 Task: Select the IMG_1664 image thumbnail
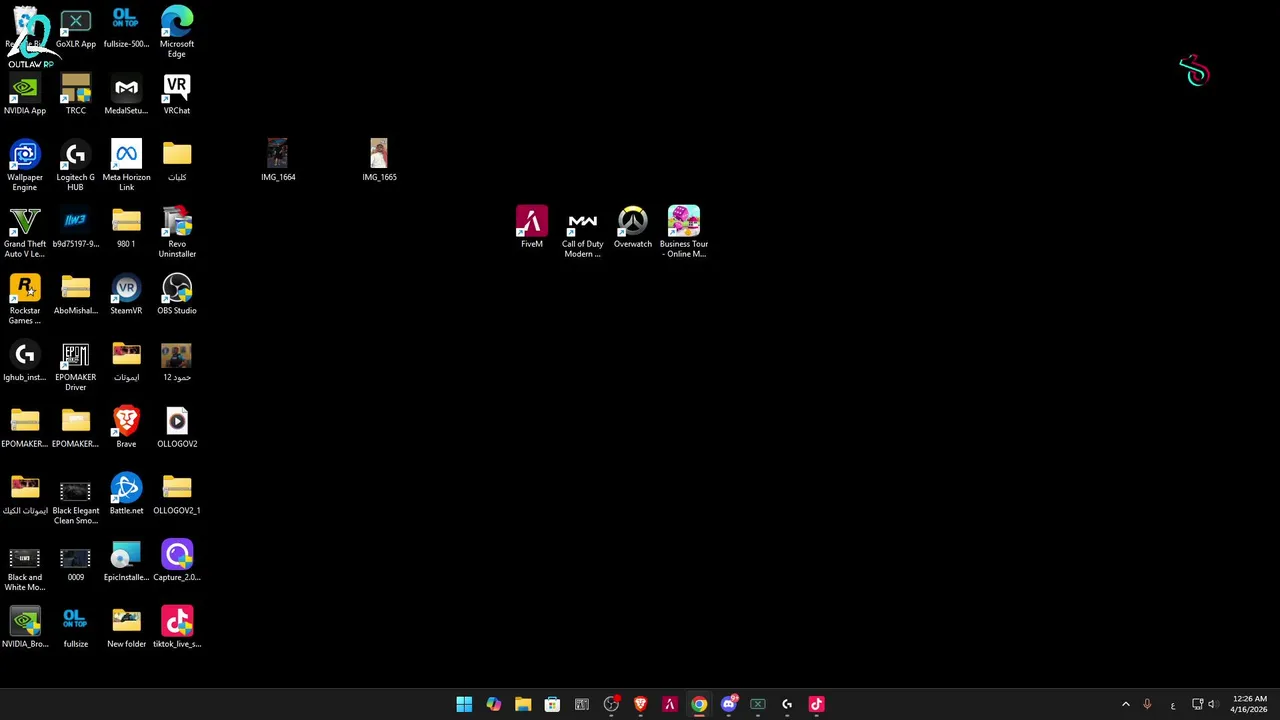pyautogui.click(x=278, y=161)
